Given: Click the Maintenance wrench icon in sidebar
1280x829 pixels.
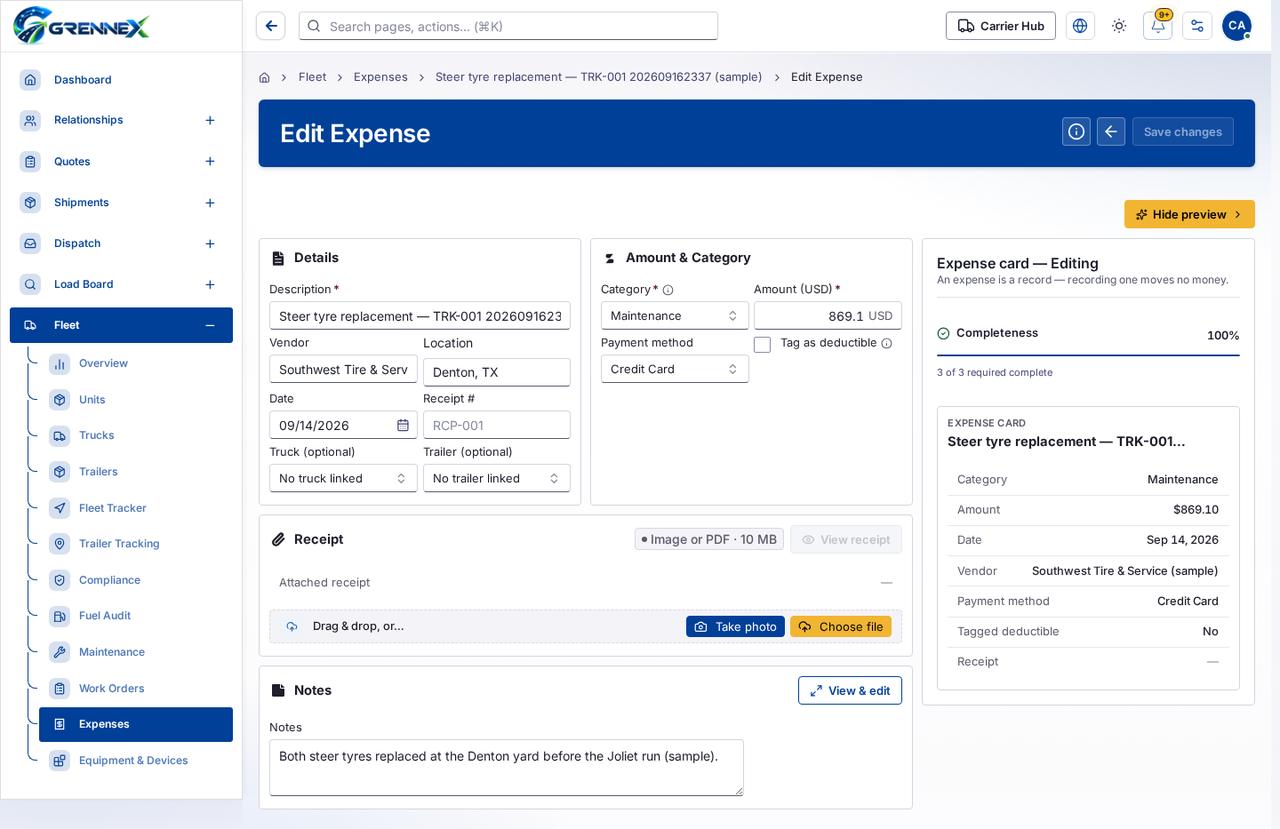Looking at the screenshot, I should point(60,652).
